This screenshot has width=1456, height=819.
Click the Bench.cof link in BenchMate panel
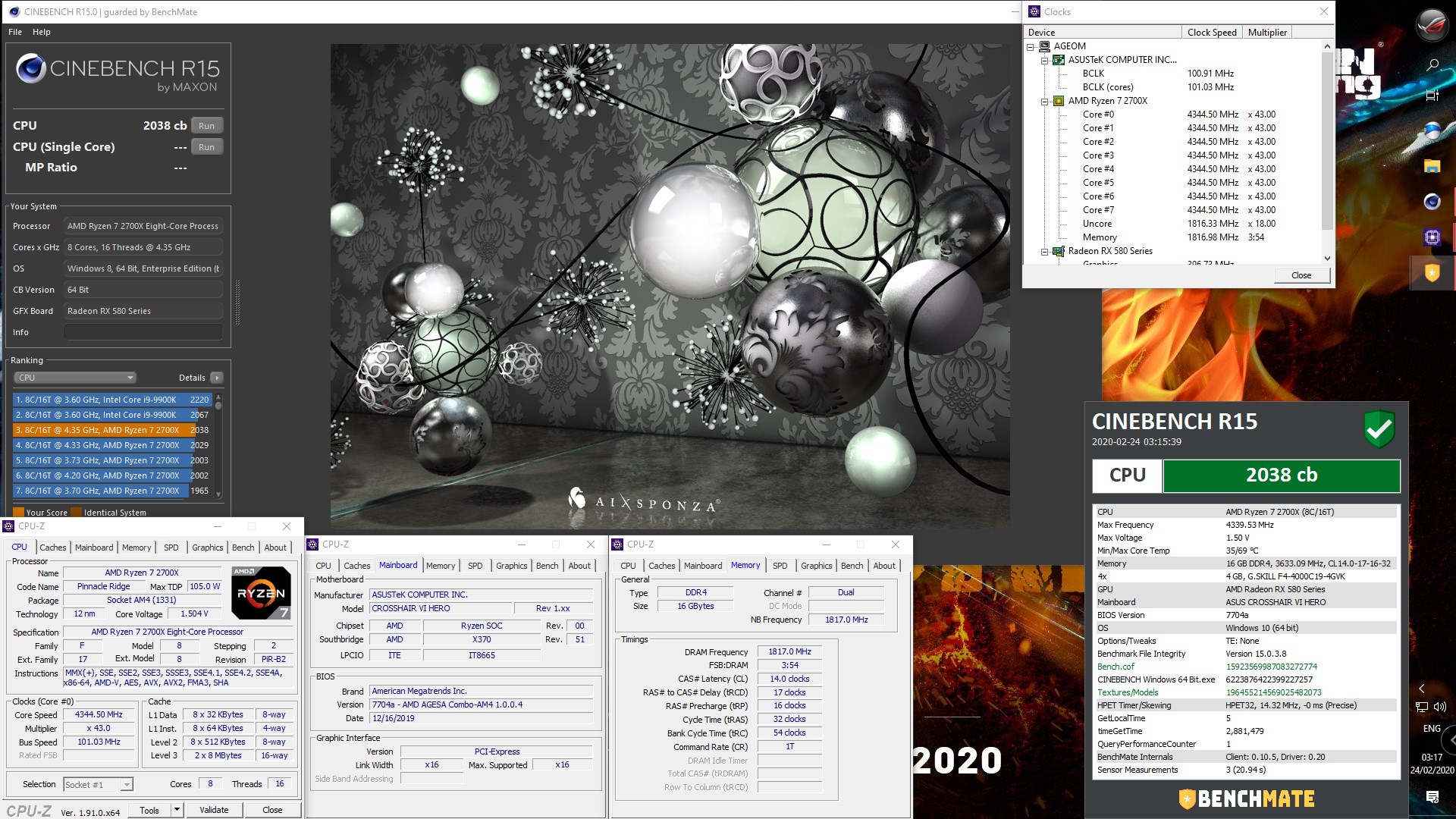click(1116, 667)
